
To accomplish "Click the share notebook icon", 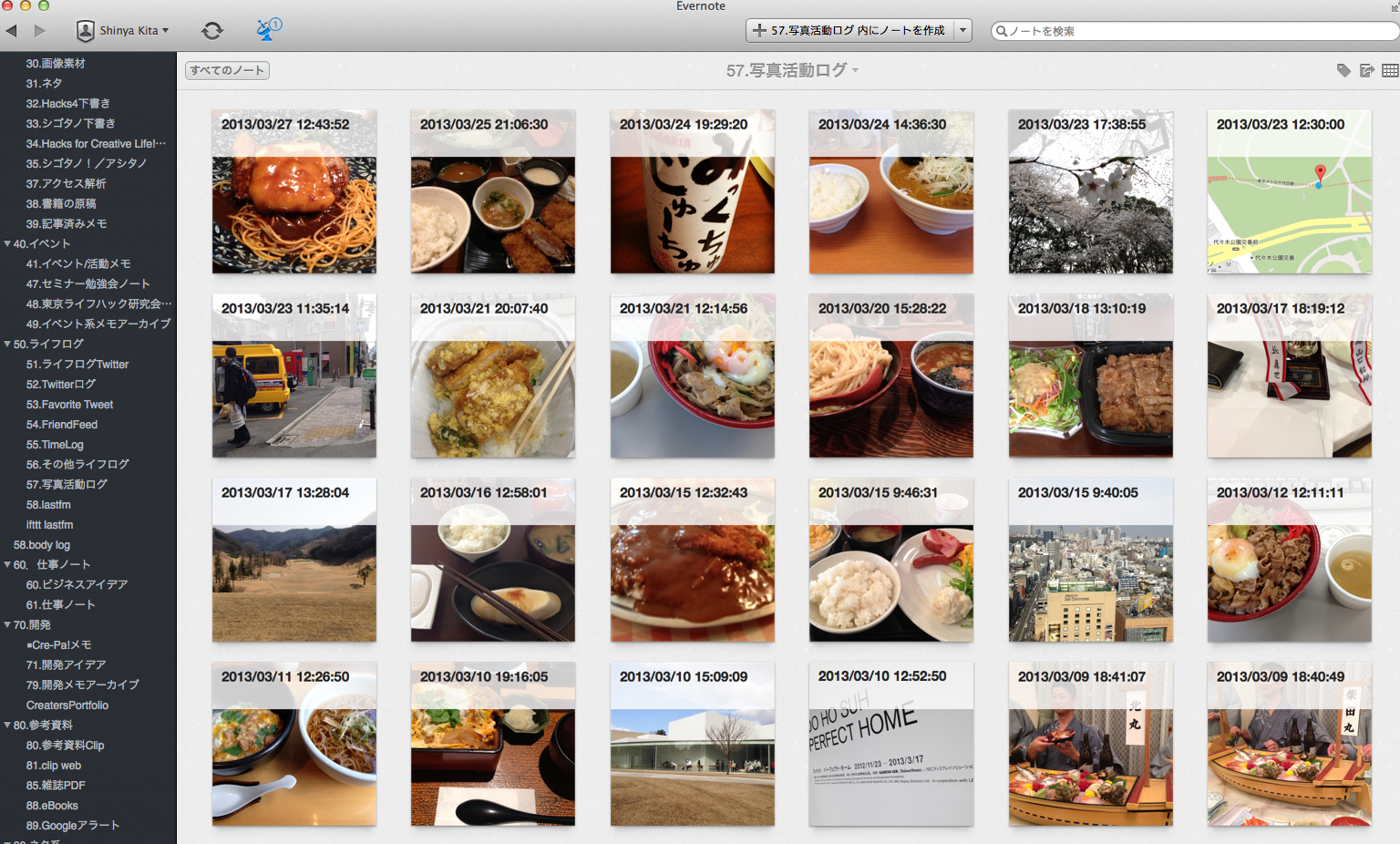I will point(1366,70).
